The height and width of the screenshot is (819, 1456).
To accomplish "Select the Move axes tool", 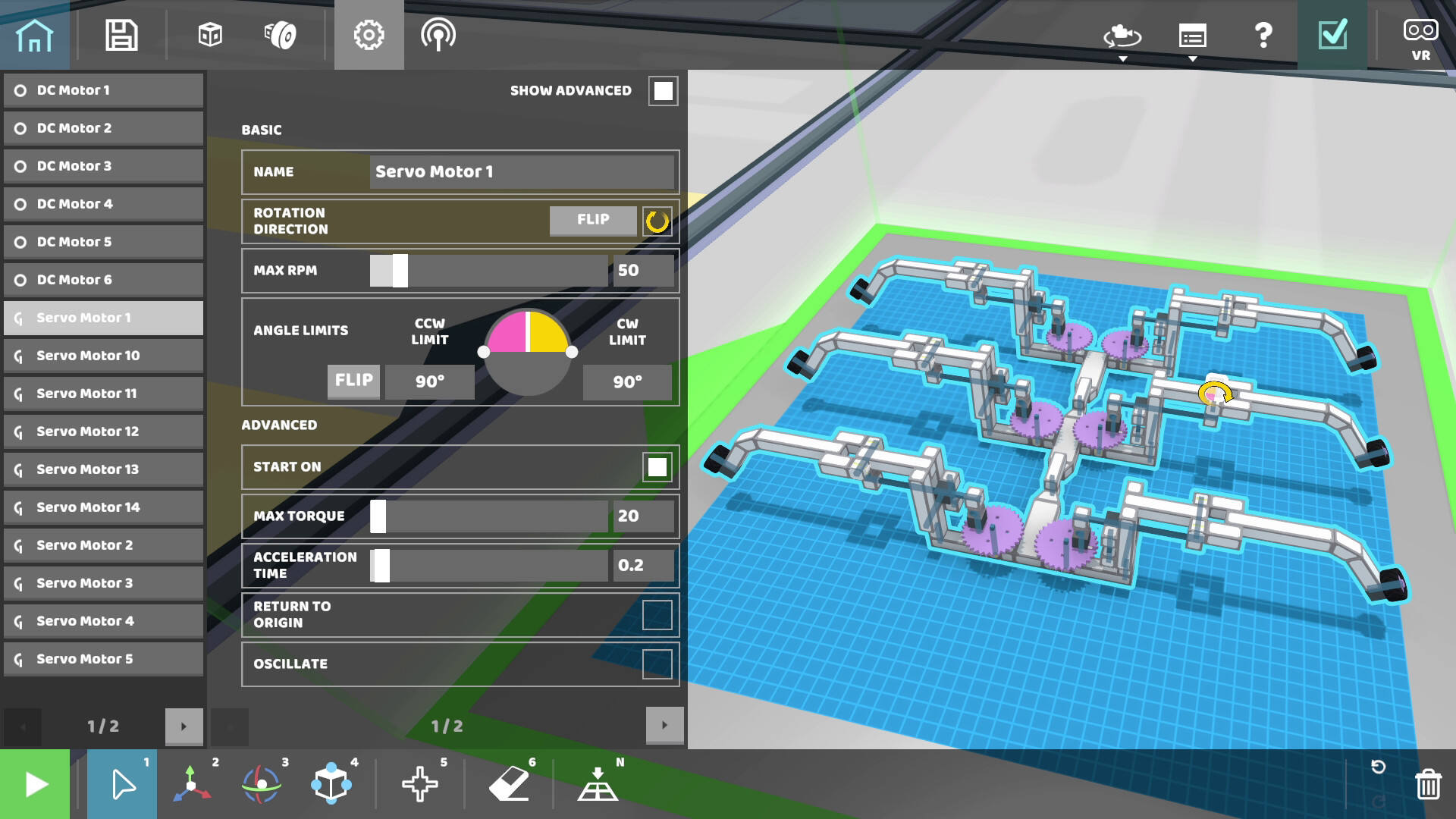I will pyautogui.click(x=192, y=784).
